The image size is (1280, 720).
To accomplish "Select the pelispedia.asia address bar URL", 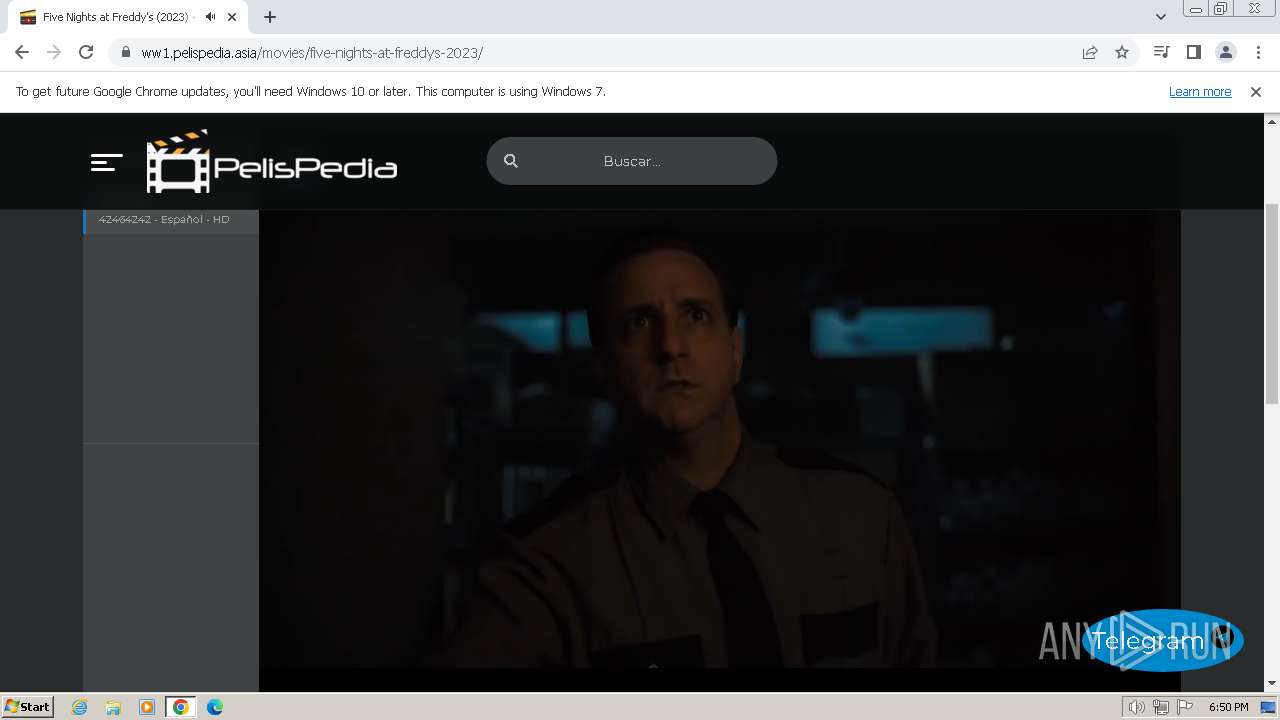I will pyautogui.click(x=312, y=53).
